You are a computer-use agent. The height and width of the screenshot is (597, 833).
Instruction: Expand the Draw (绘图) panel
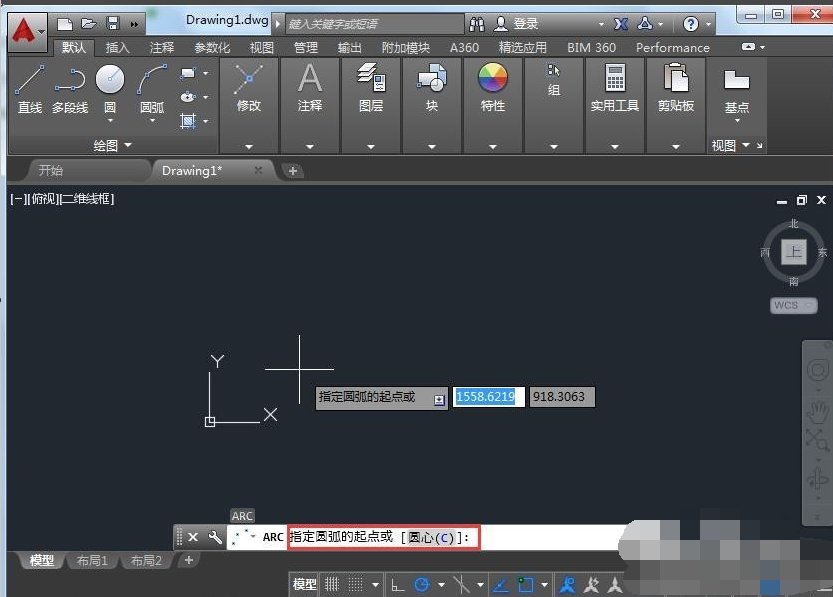(112, 145)
